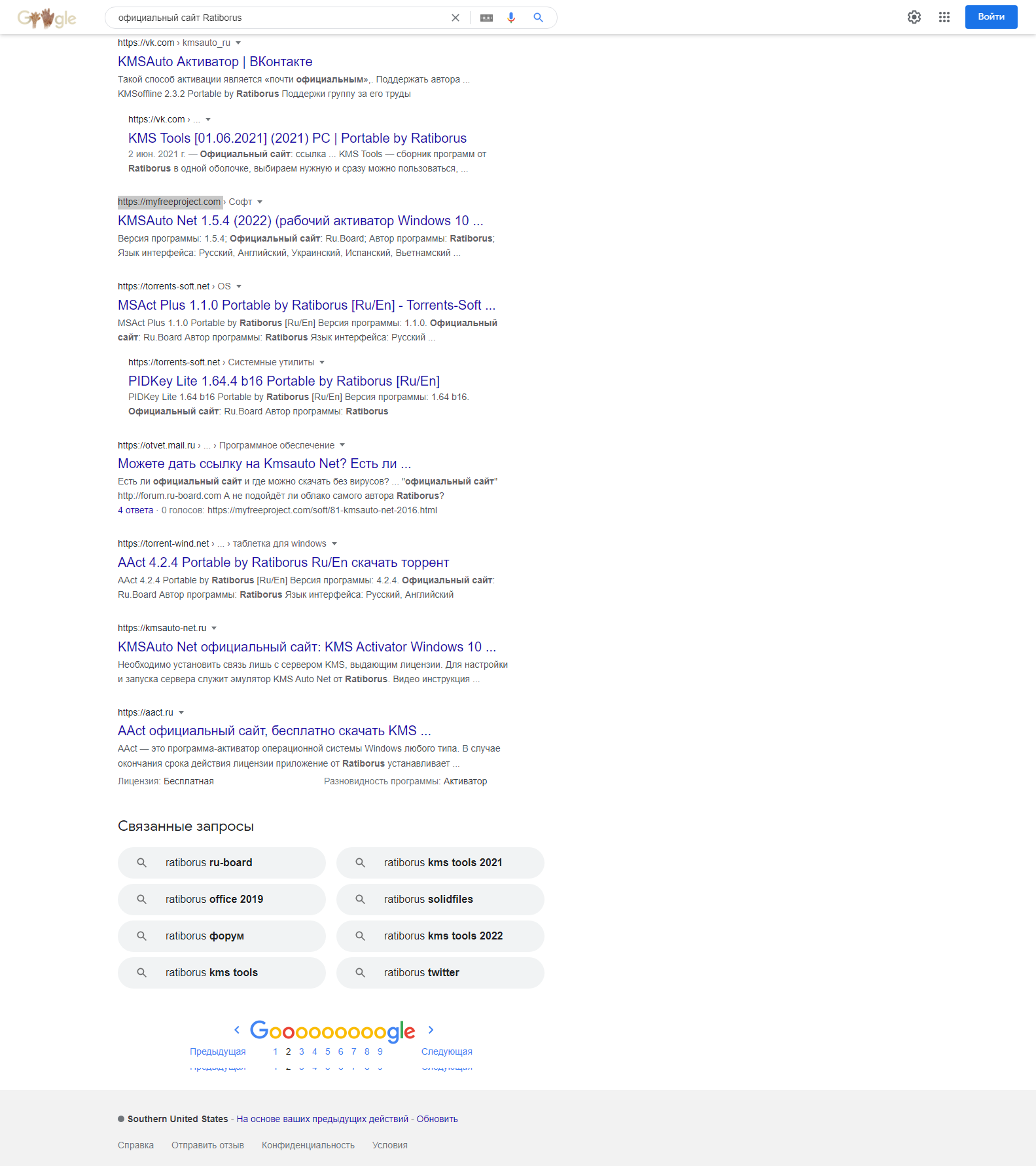The height and width of the screenshot is (1166, 1036).
Task: Expand dropdown arrow next to таблетка для windows
Action: point(334,544)
